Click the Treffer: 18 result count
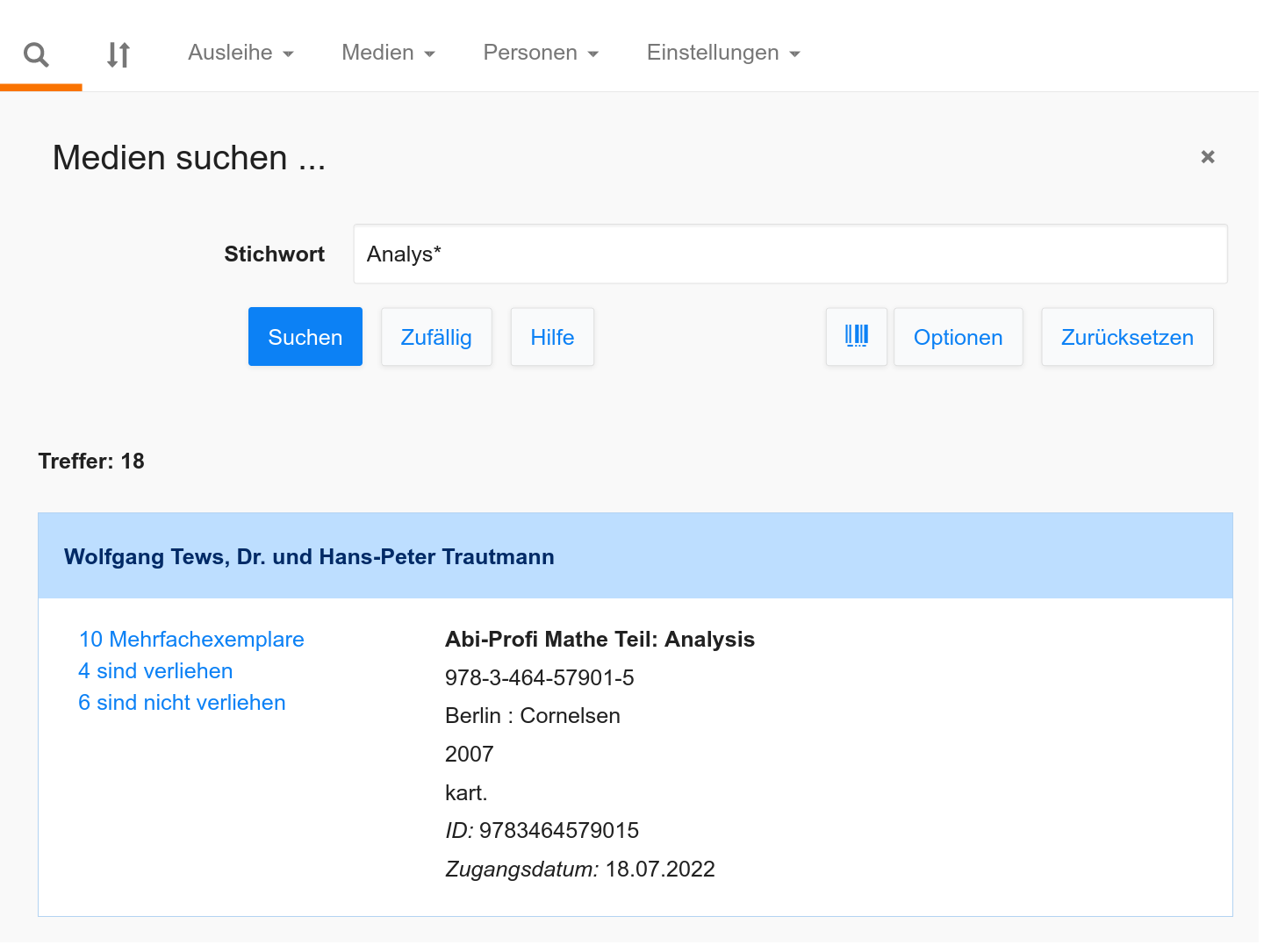This screenshot has height=952, width=1271. [x=91, y=462]
